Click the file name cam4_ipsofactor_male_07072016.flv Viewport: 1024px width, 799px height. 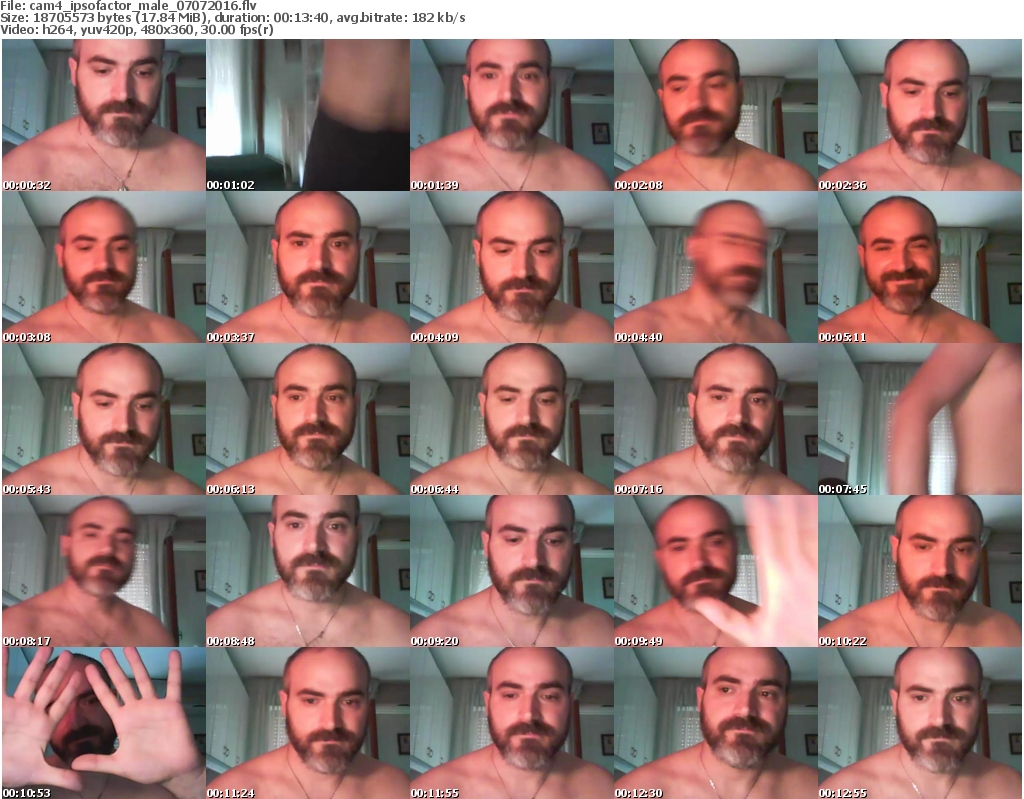pyautogui.click(x=143, y=6)
